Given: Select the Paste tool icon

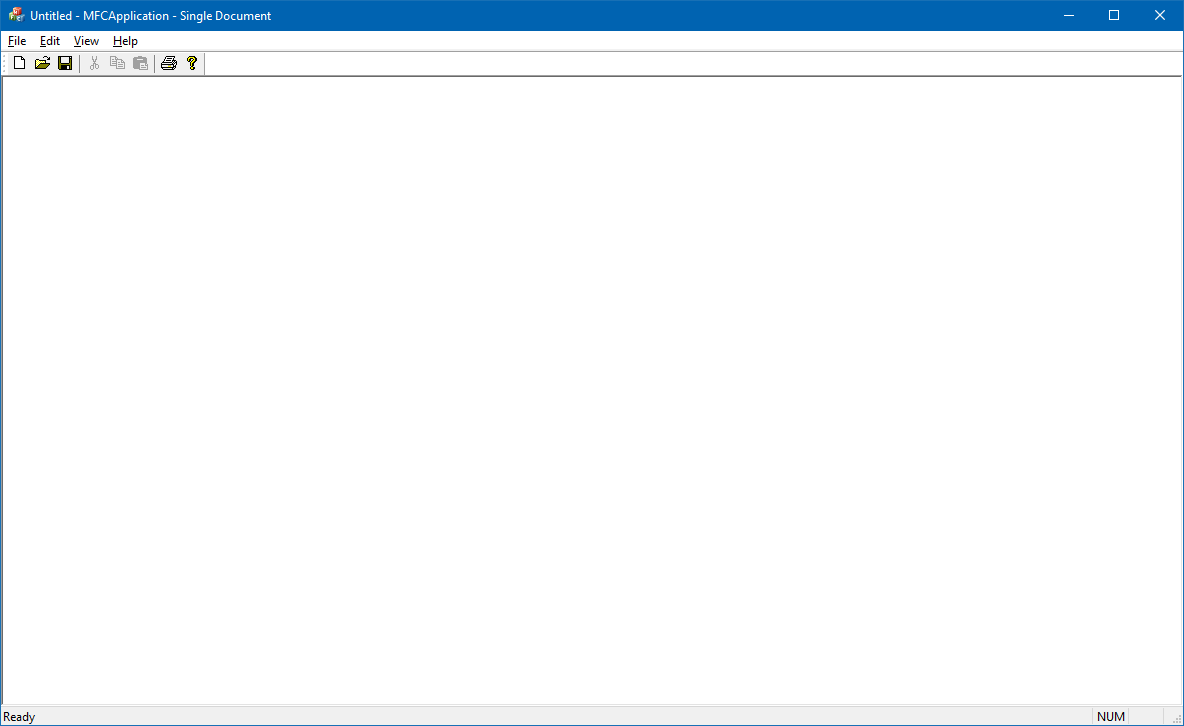Looking at the screenshot, I should click(140, 62).
